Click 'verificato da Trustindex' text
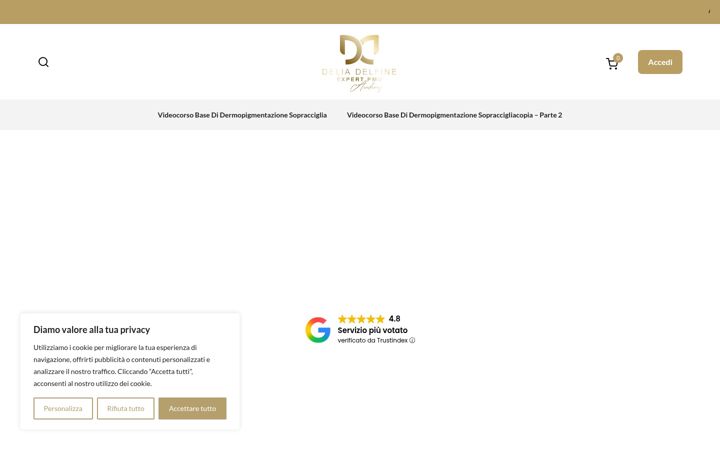The image size is (720, 450). click(x=372, y=341)
